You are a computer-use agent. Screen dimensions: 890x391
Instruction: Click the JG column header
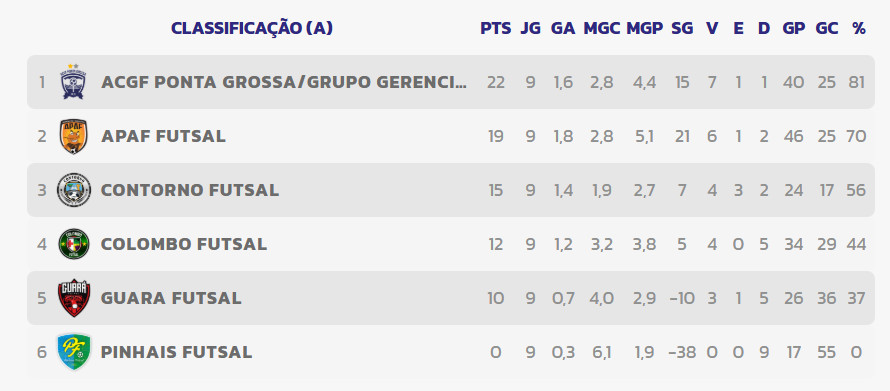click(x=530, y=28)
